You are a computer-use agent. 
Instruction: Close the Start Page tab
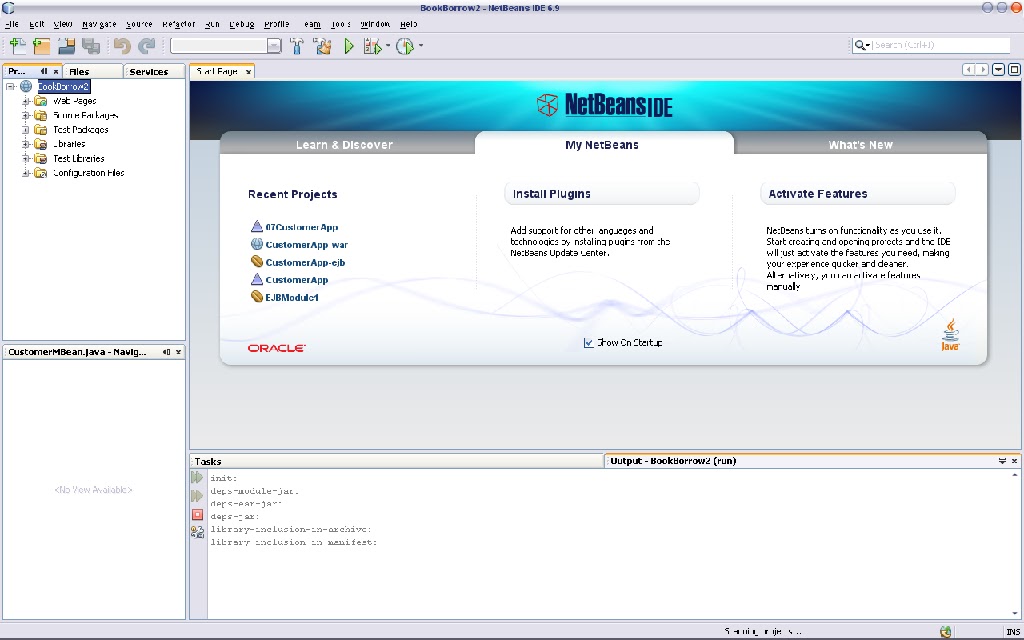[248, 72]
